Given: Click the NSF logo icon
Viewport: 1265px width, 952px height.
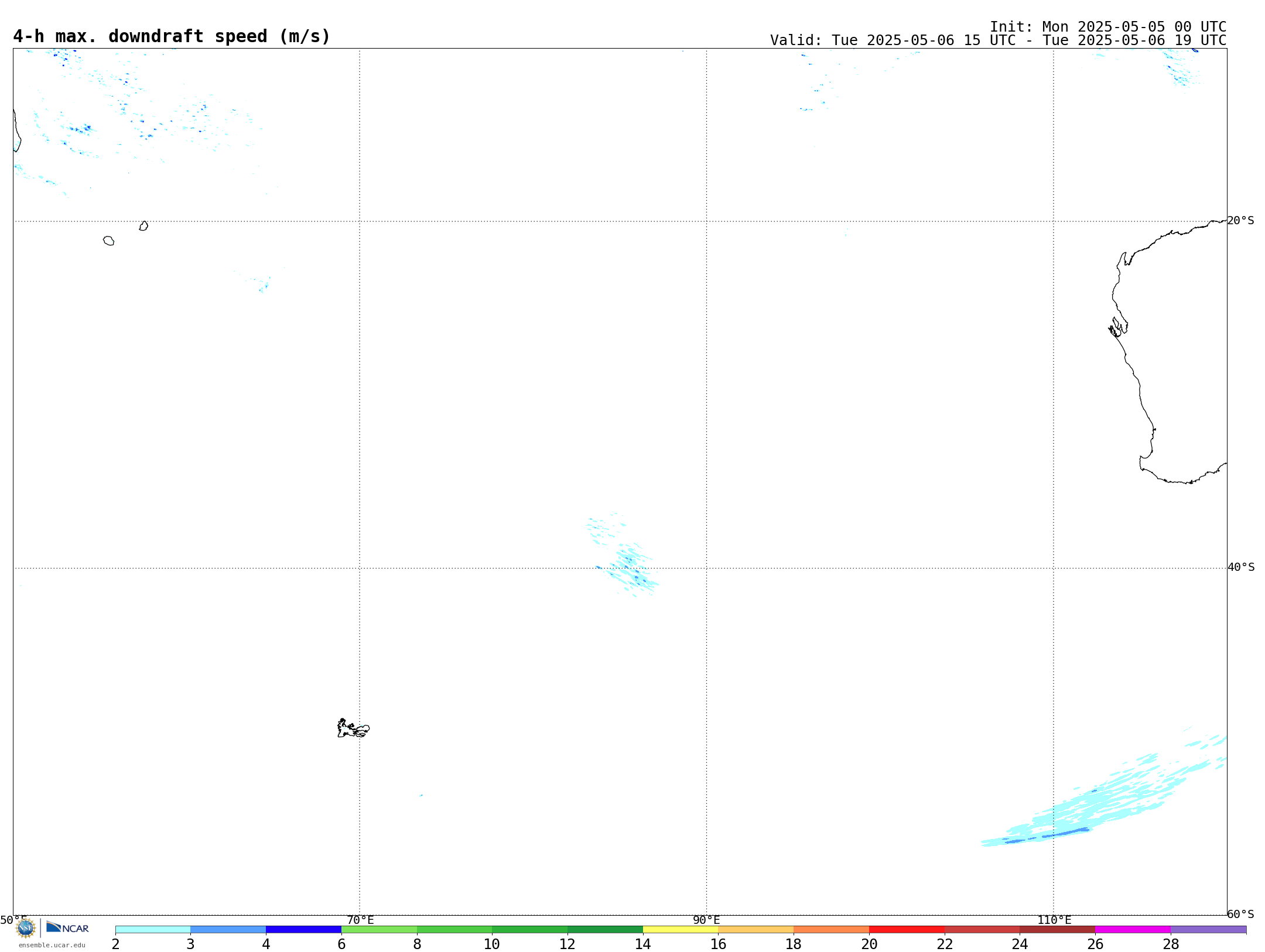Looking at the screenshot, I should pyautogui.click(x=26, y=928).
